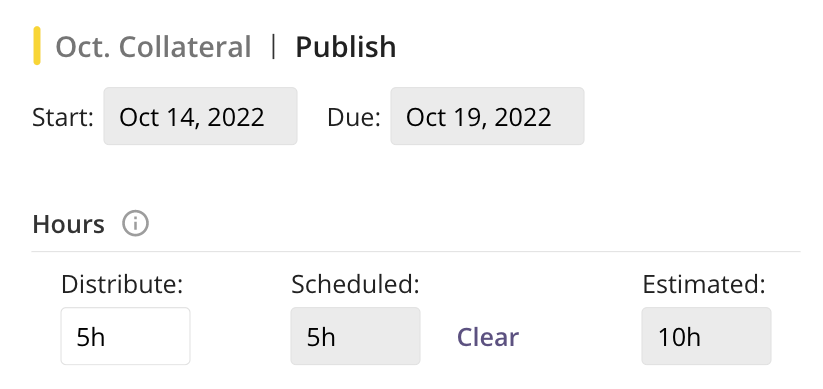Select the Oct 19, 2022 date text

point(478,117)
